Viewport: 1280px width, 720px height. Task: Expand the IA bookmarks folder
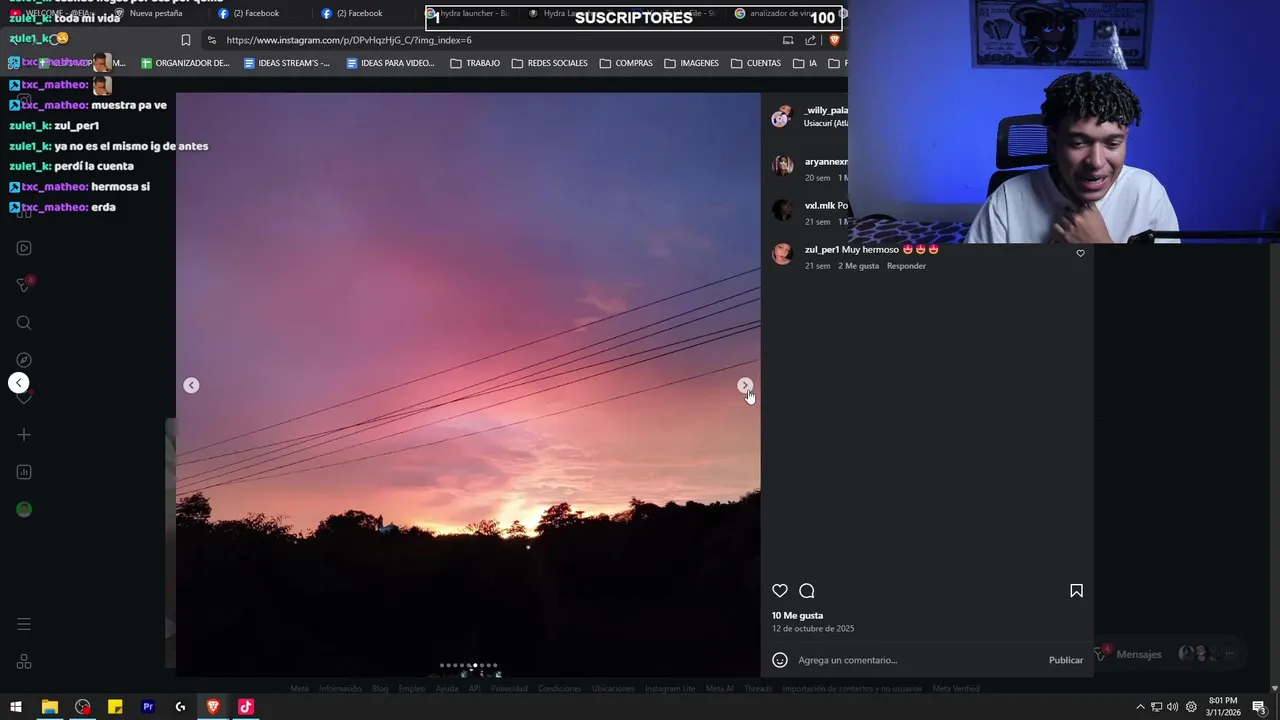coord(805,63)
